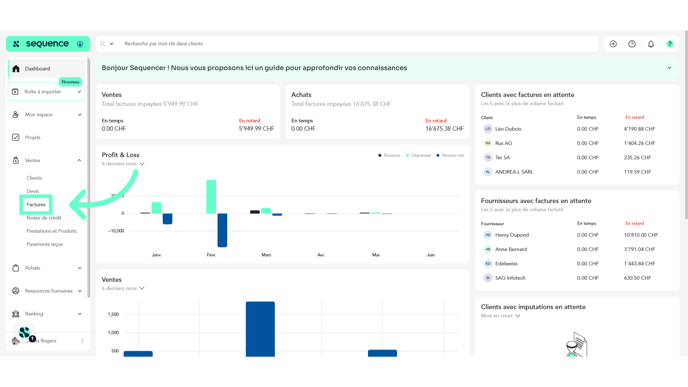Open the search filter dropdown arrow
The height and width of the screenshot is (387, 688).
[111, 44]
